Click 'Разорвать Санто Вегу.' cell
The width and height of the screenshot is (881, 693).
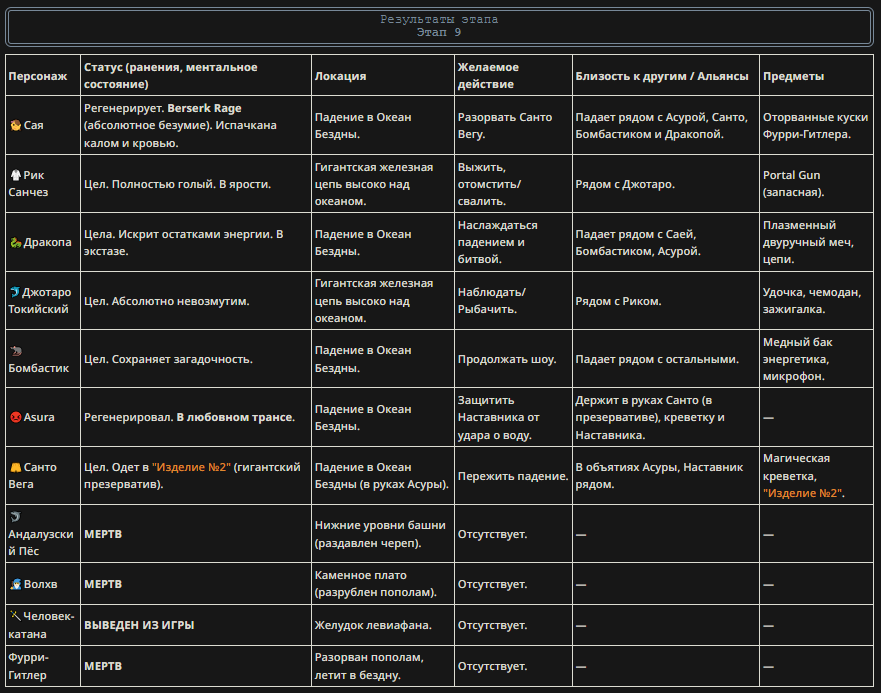click(513, 125)
